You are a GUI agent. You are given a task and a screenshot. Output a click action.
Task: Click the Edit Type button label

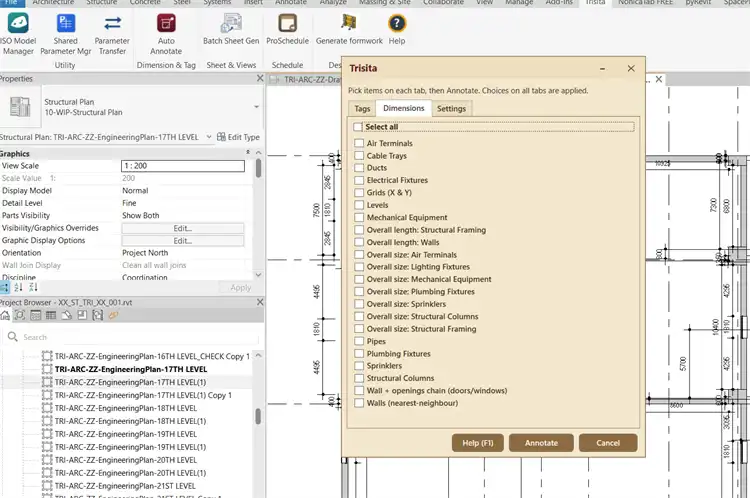tap(243, 137)
